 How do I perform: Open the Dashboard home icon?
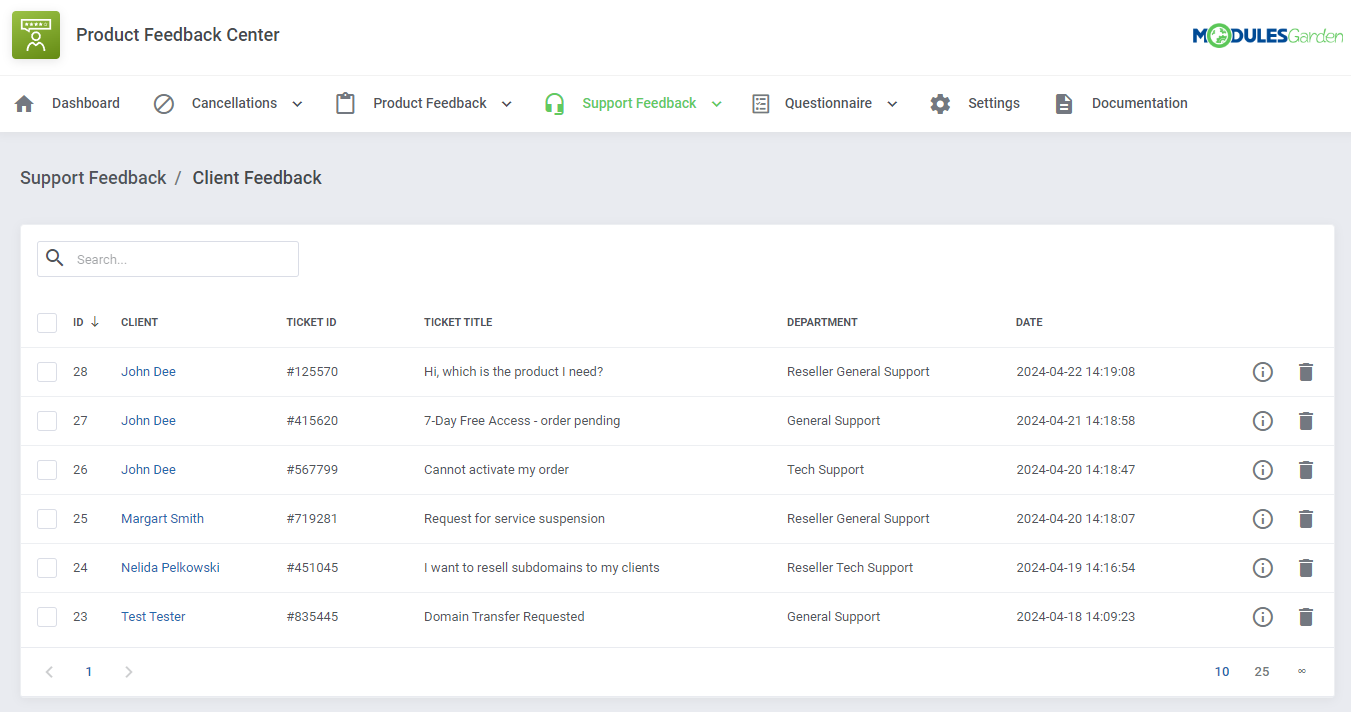pos(24,103)
